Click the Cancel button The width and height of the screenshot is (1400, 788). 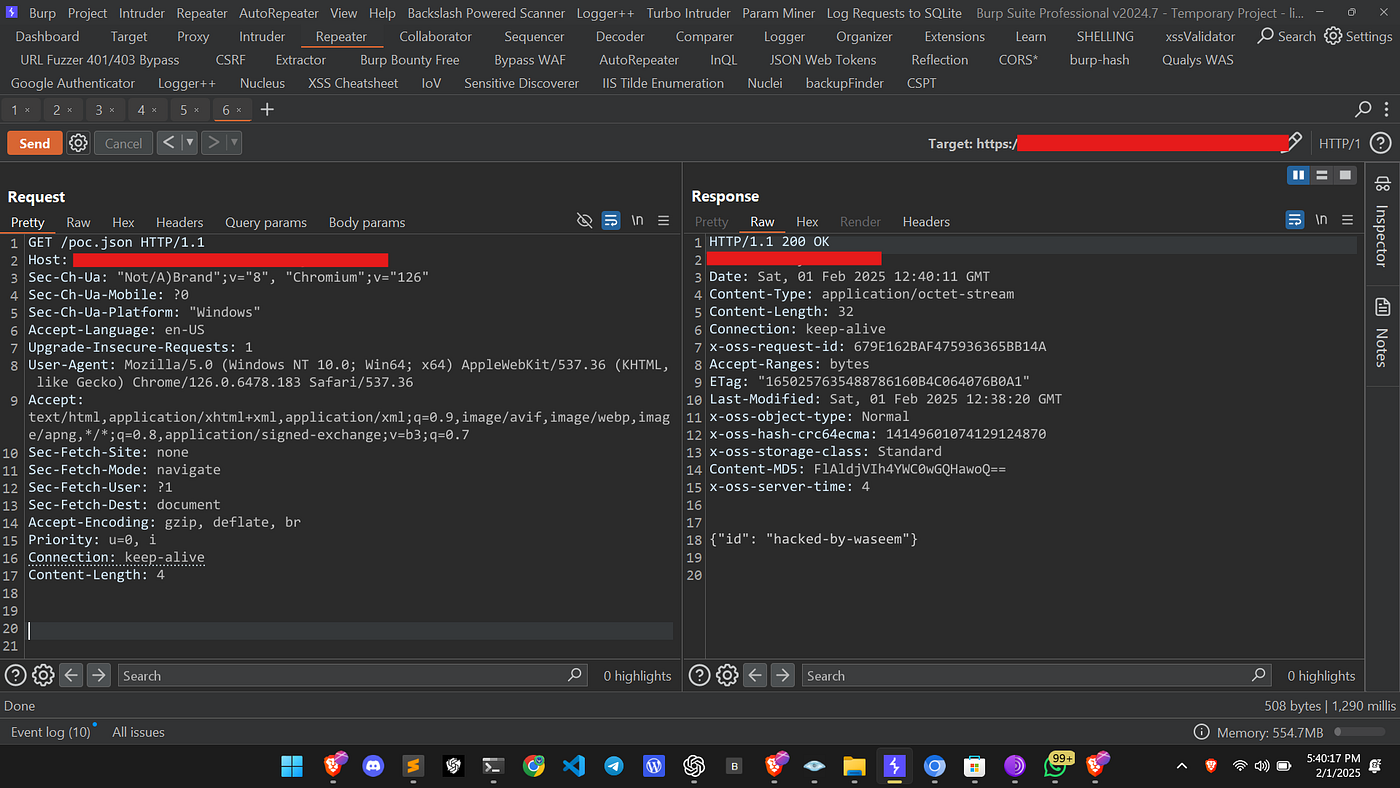124,143
